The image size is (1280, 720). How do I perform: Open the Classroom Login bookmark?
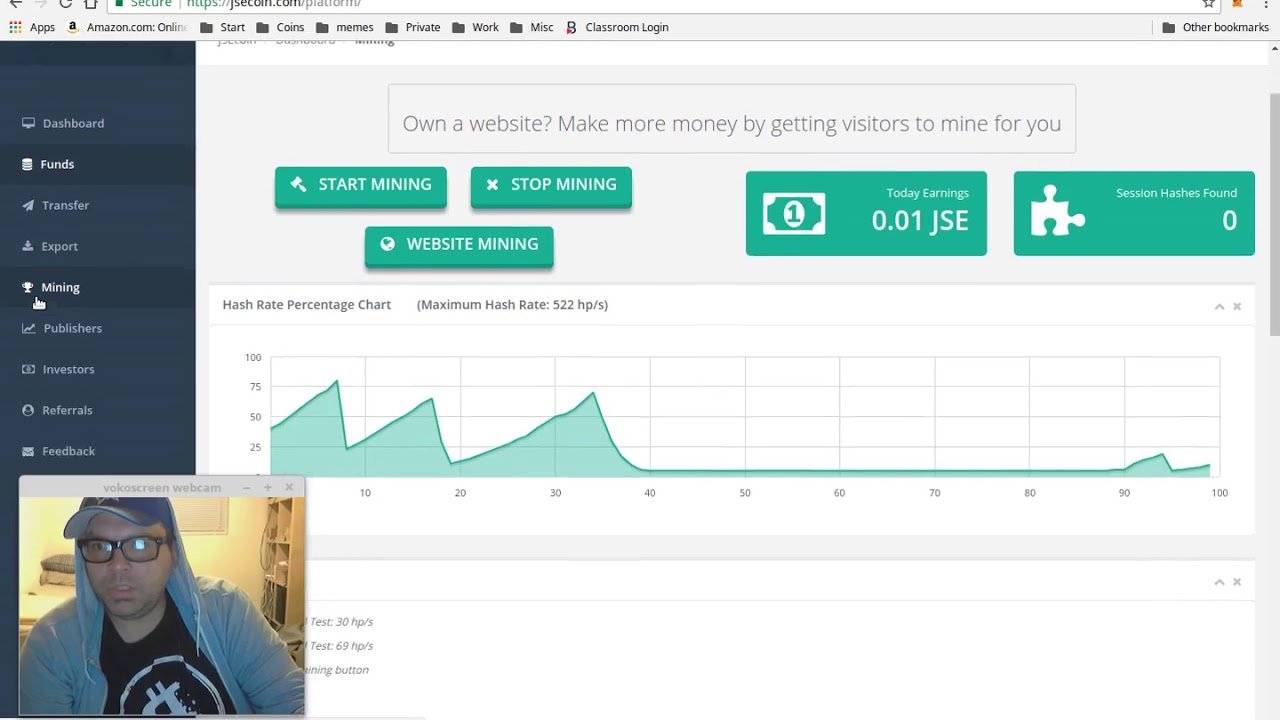[x=617, y=27]
